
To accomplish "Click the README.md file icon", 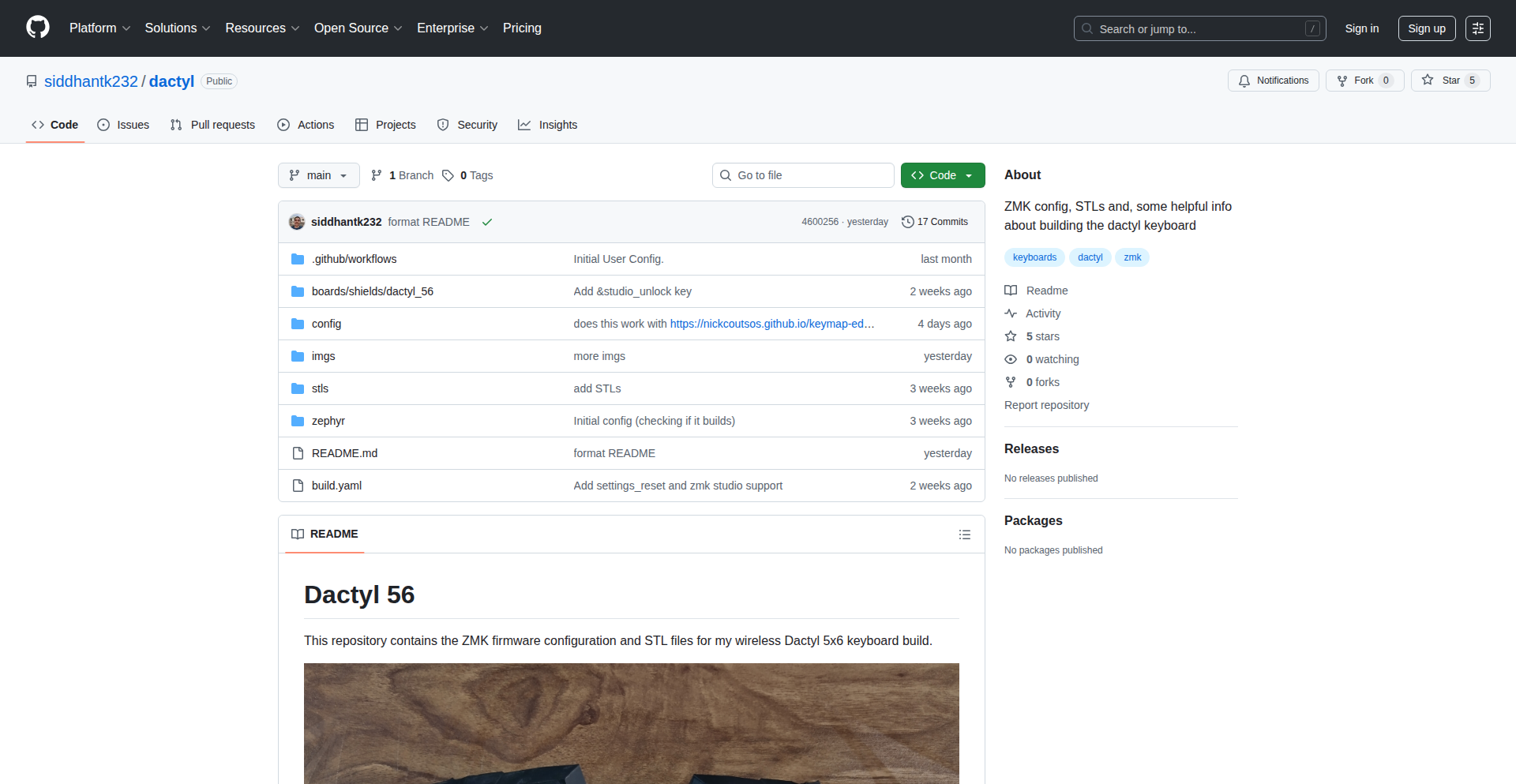I will (x=298, y=453).
